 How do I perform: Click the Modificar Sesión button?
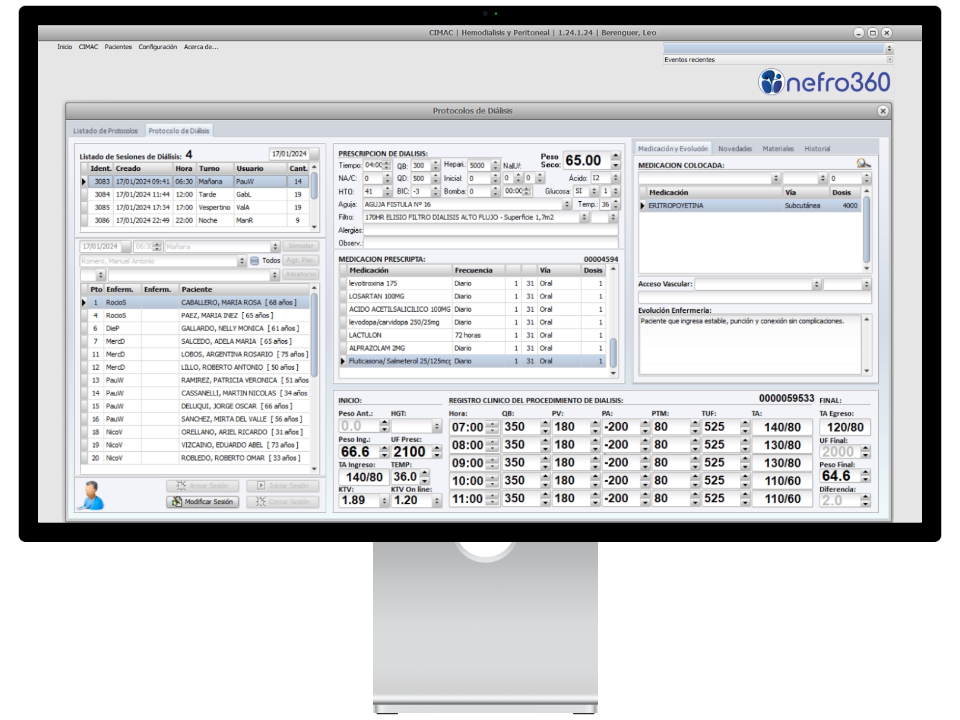[x=203, y=502]
